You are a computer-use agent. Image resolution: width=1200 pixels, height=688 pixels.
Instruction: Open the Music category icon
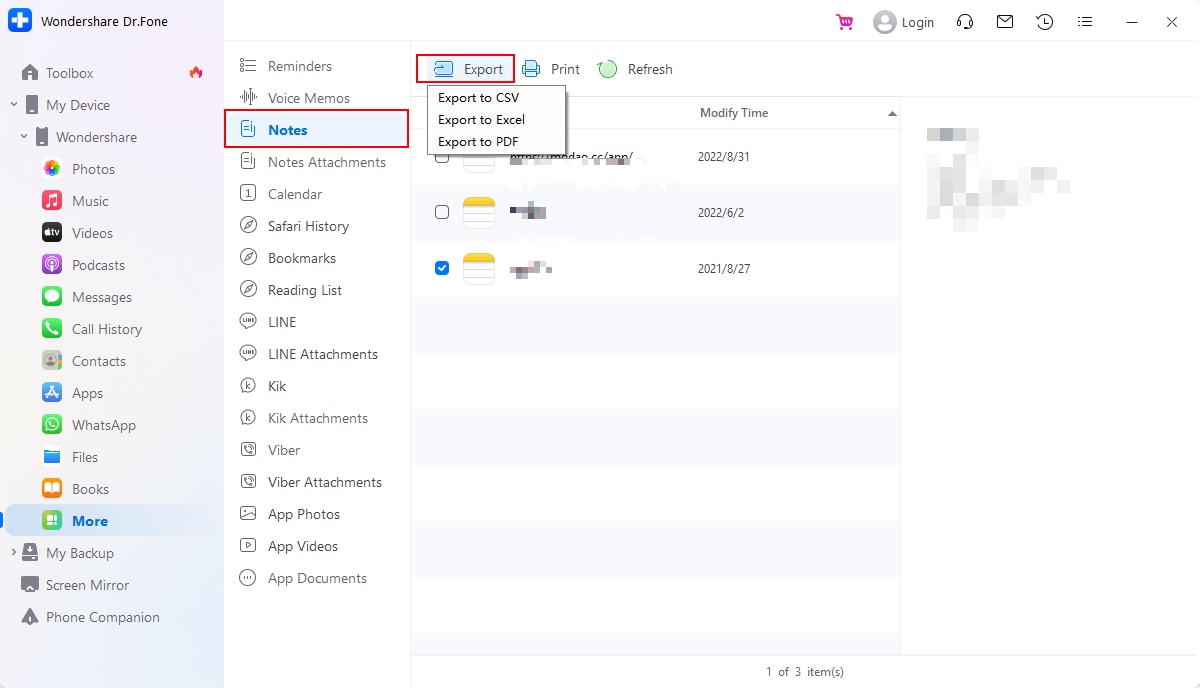click(52, 201)
